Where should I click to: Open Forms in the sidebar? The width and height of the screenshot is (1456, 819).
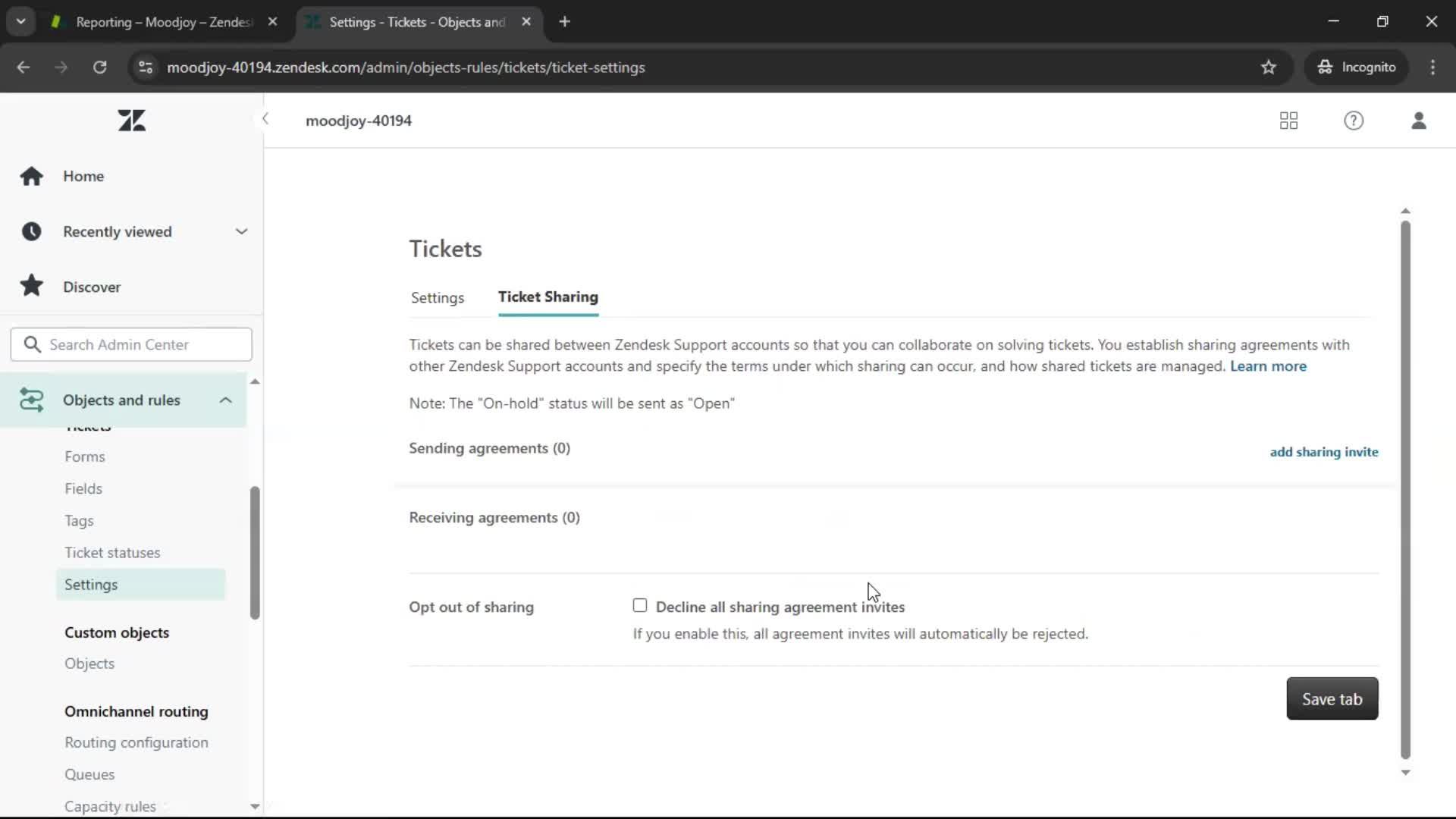[85, 457]
